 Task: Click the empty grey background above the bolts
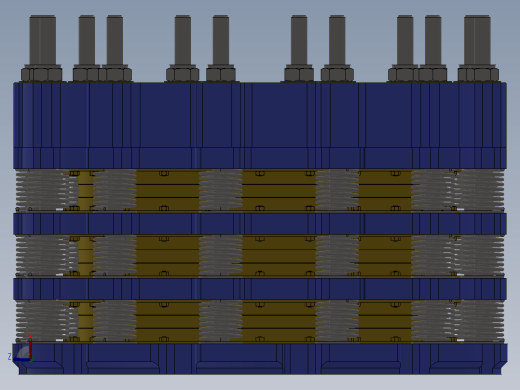click(260, 7)
